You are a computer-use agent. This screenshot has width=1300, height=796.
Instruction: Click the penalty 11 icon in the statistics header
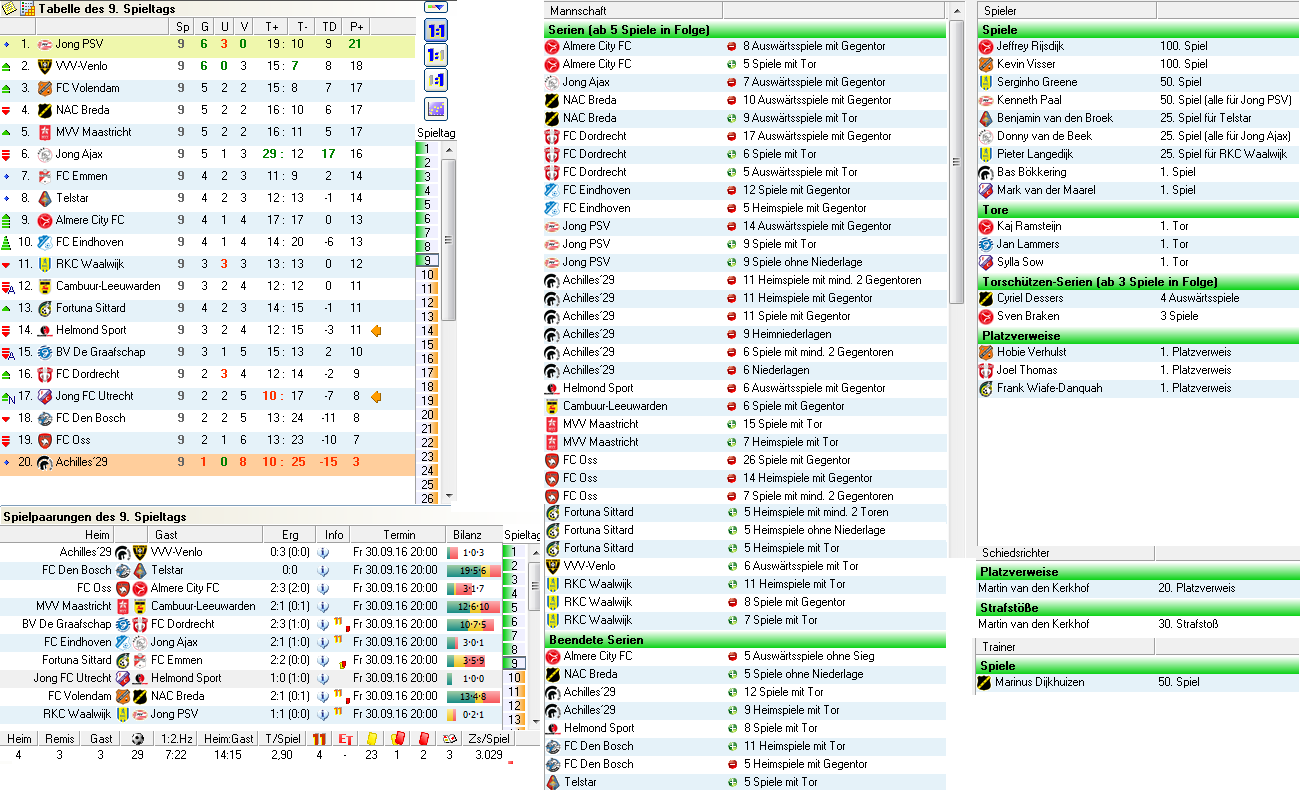pyautogui.click(x=320, y=738)
